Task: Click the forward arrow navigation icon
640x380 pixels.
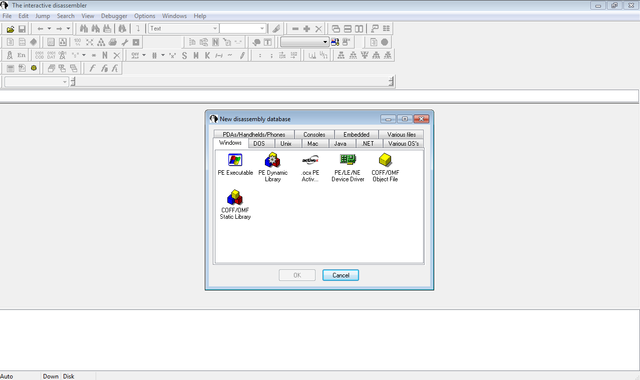Action: (59, 29)
